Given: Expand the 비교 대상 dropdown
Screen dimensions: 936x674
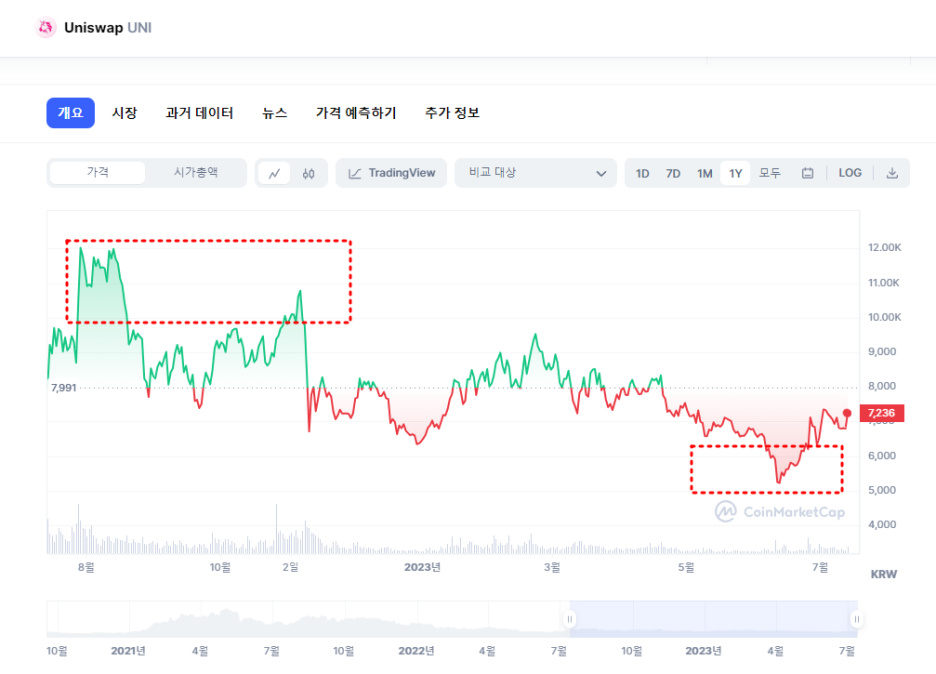Looking at the screenshot, I should point(535,173).
